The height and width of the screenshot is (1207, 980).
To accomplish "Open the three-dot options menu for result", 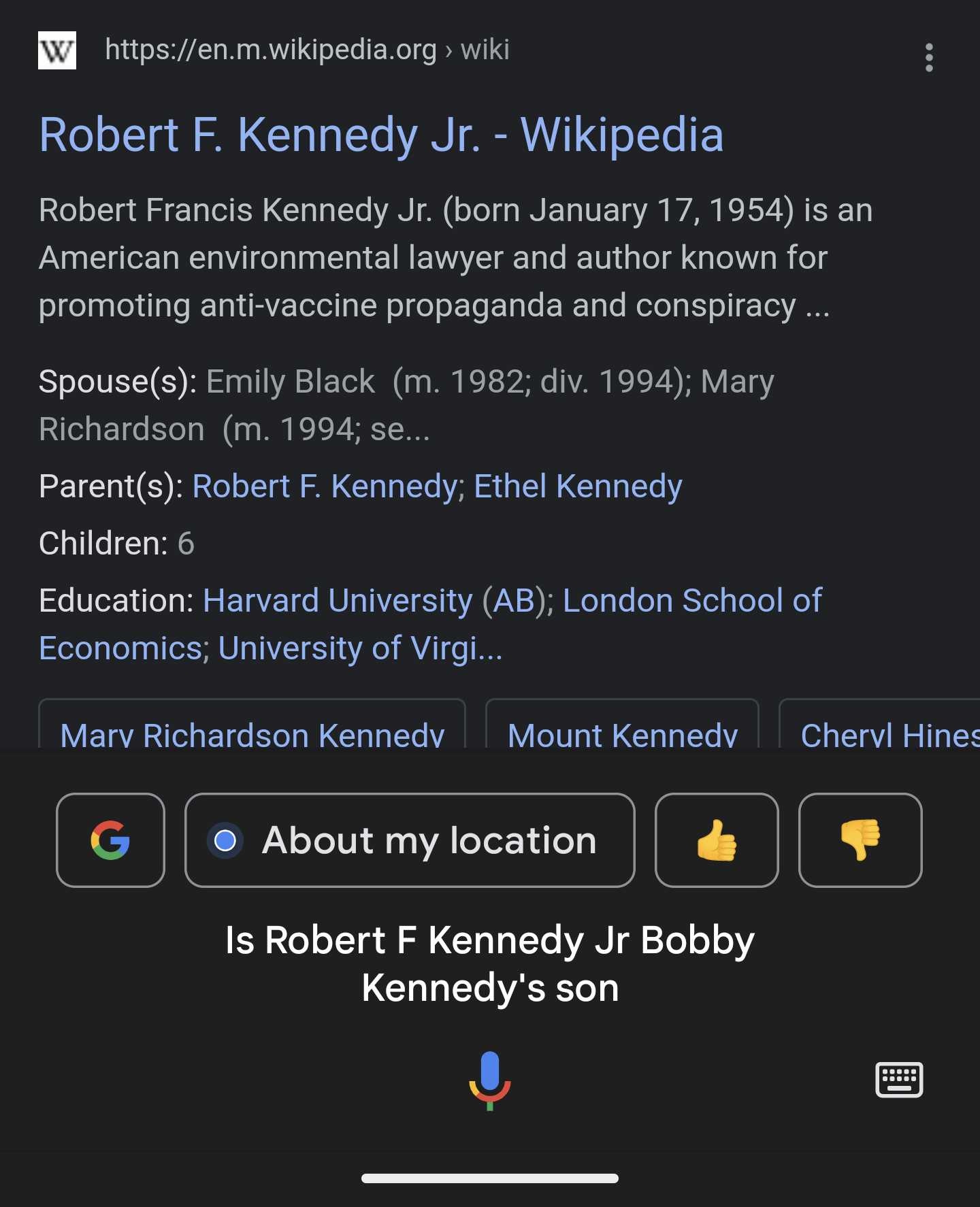I will pyautogui.click(x=929, y=58).
